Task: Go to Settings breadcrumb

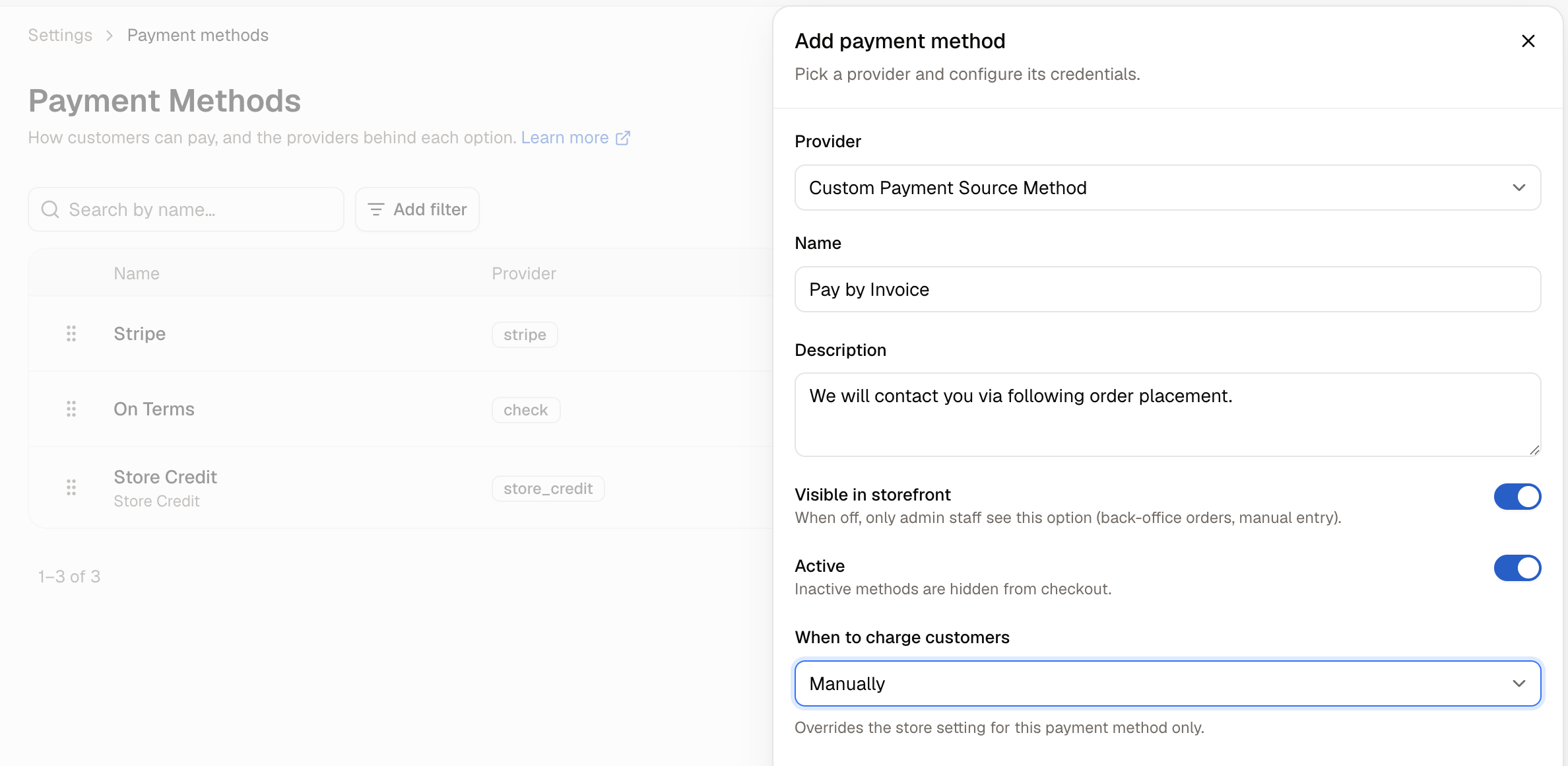Action: [x=60, y=35]
